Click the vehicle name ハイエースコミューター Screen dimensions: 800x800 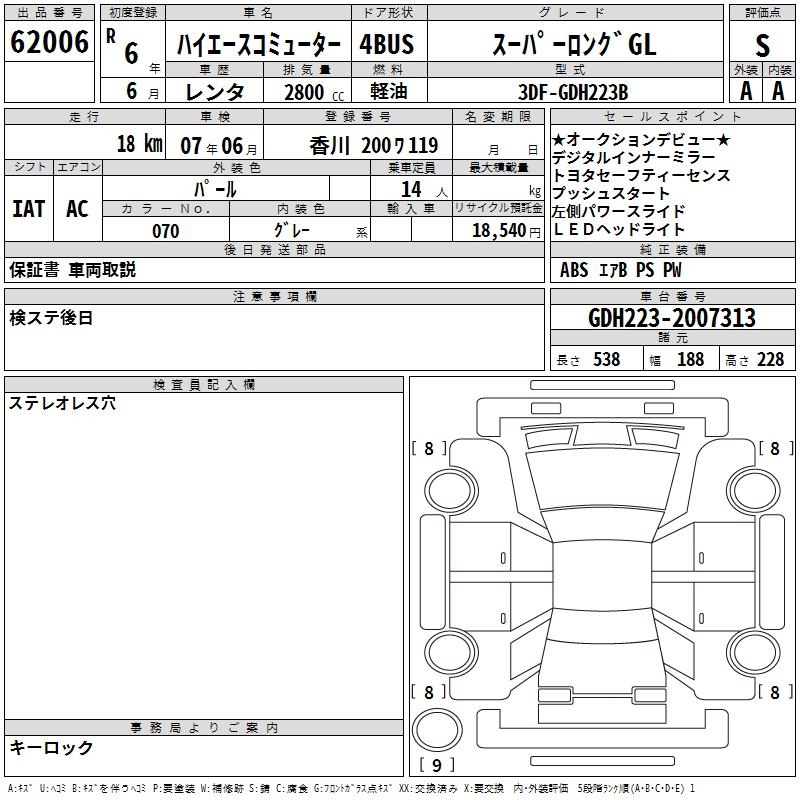click(259, 45)
